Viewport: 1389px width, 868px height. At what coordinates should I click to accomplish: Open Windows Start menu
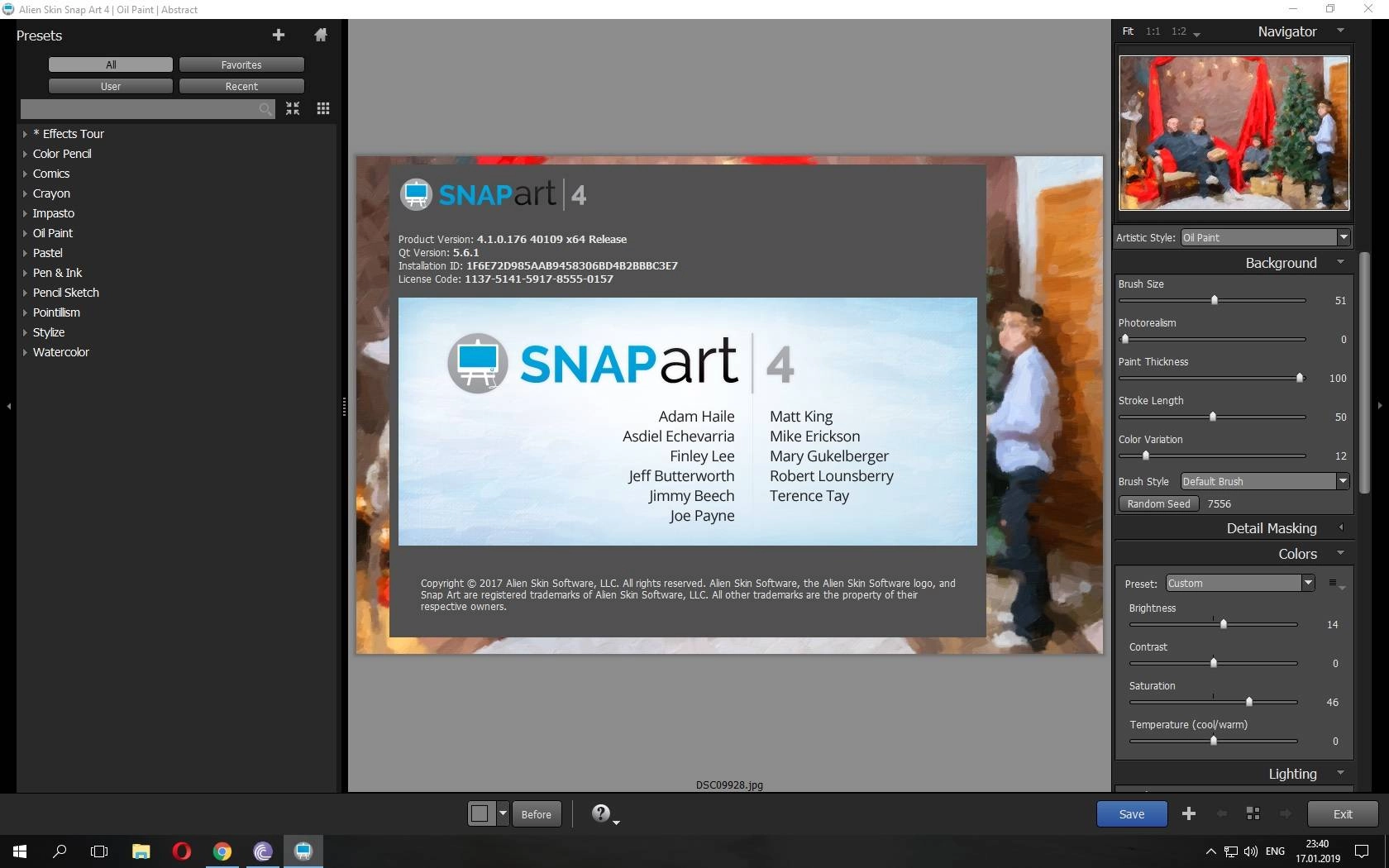pyautogui.click(x=20, y=851)
